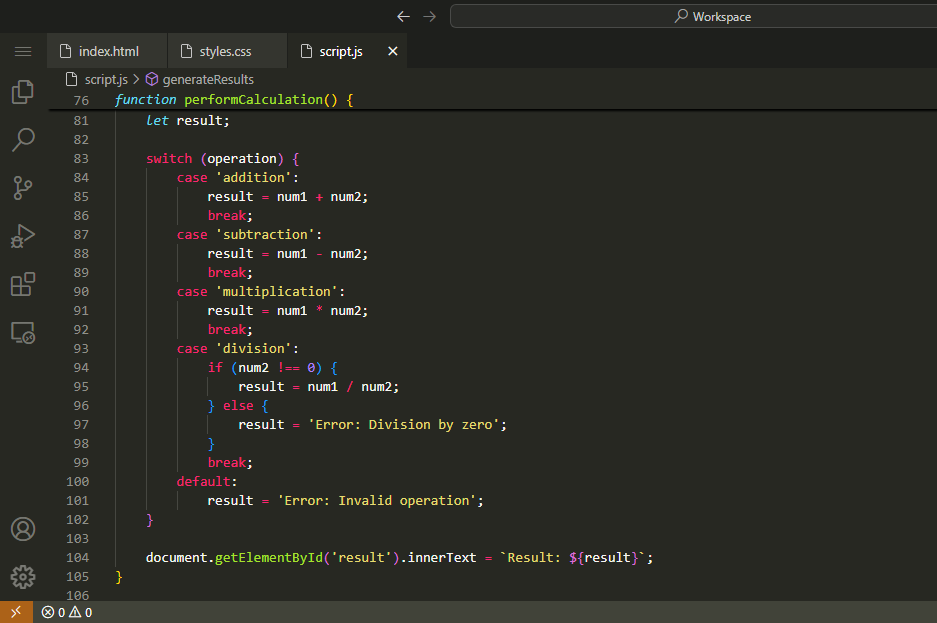Switch to the styles.css tab

[x=215, y=51]
